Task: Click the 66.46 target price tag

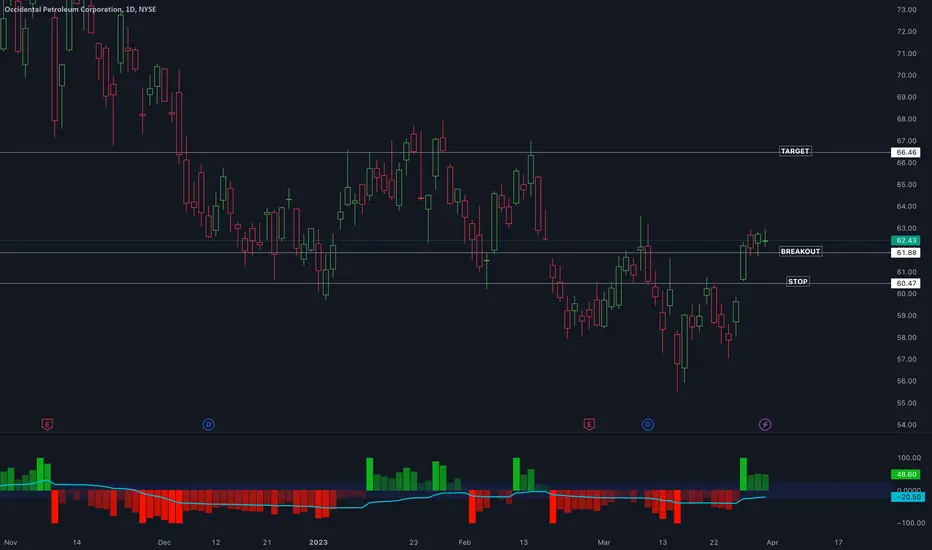Action: 906,152
